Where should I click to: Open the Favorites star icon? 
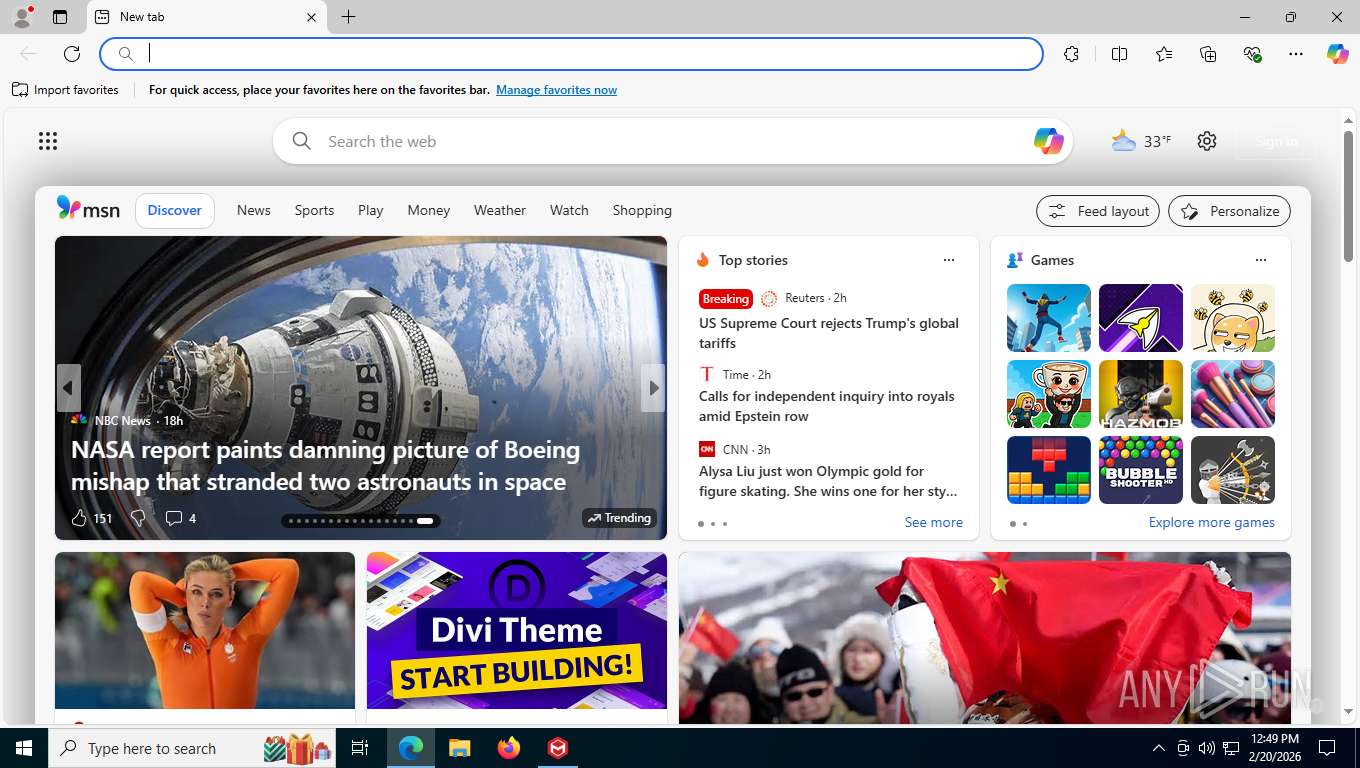pos(1164,54)
